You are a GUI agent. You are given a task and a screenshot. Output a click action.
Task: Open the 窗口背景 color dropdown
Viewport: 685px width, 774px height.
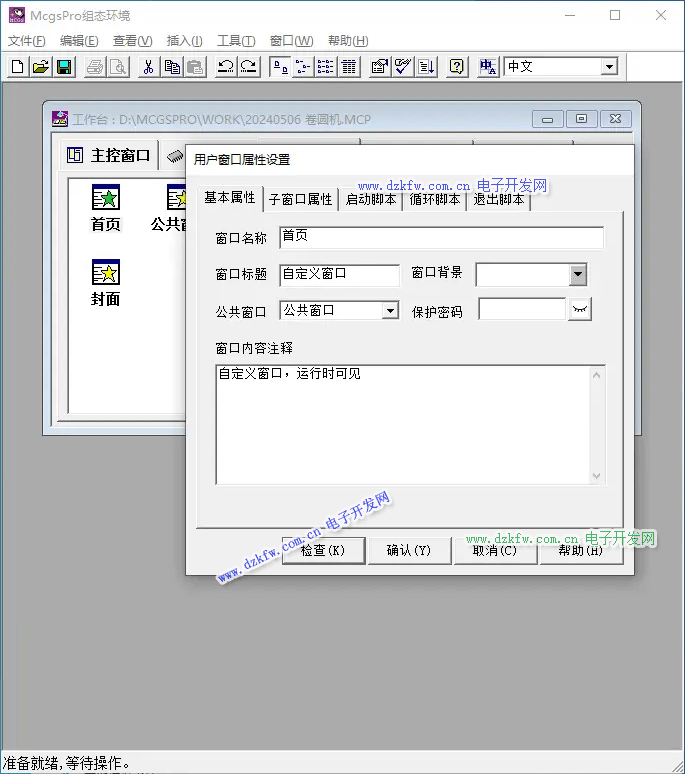click(x=578, y=275)
